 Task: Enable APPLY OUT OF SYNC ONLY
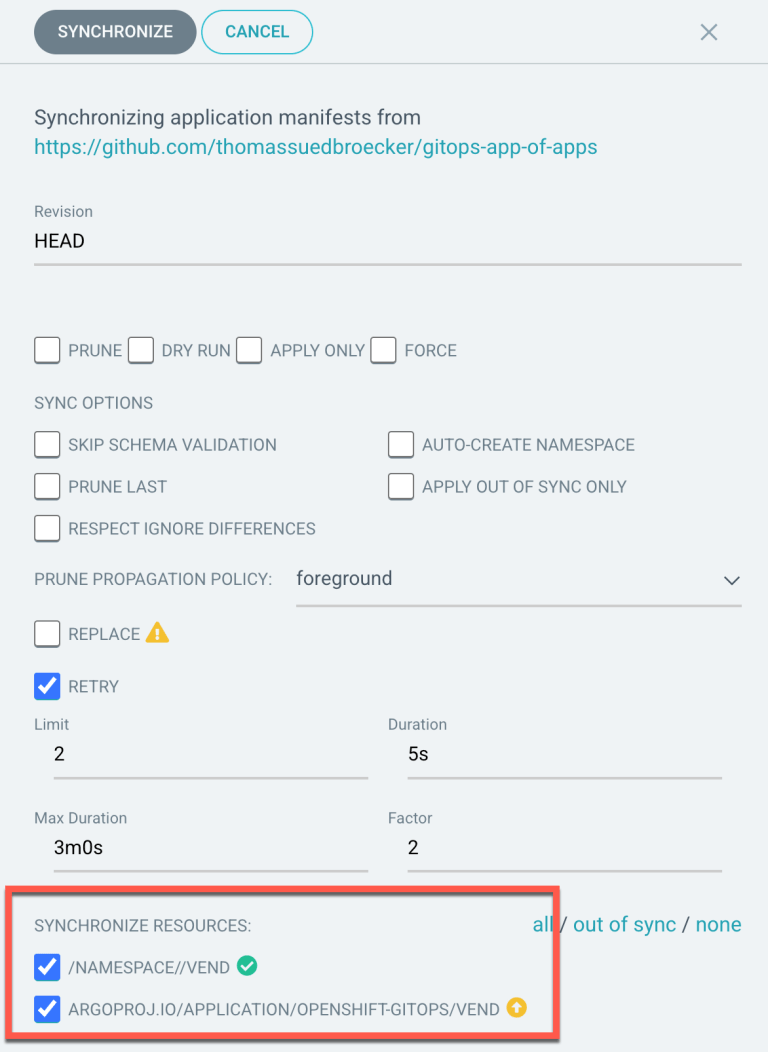click(400, 486)
